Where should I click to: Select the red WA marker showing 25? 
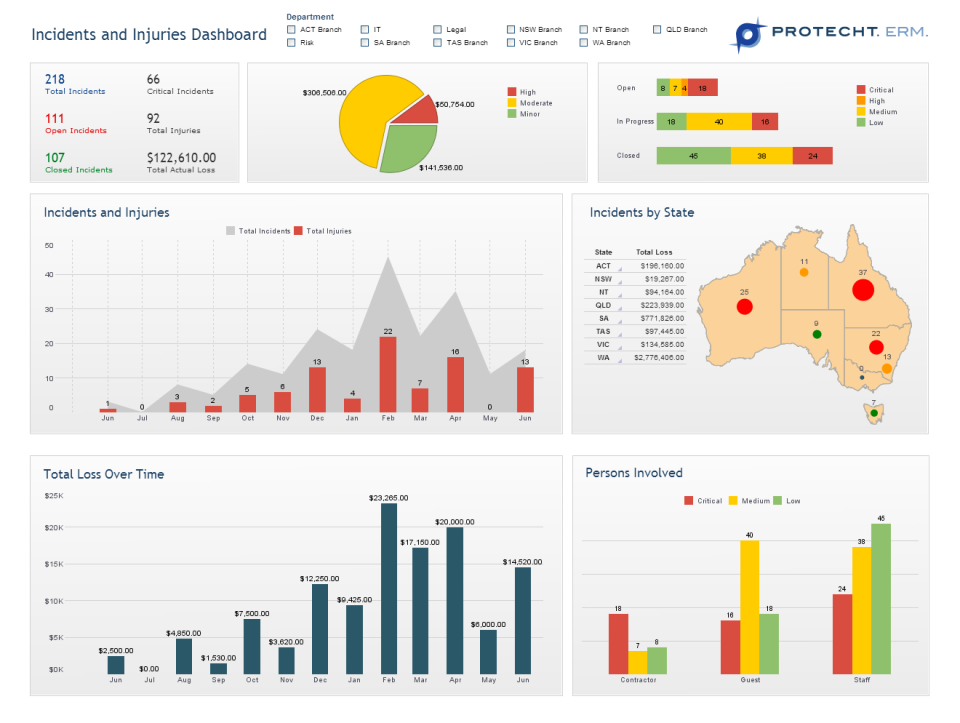[744, 307]
